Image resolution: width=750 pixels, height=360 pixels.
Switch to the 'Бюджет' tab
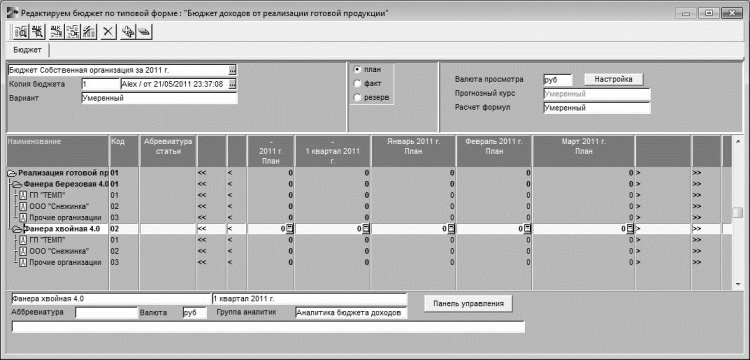(27, 50)
